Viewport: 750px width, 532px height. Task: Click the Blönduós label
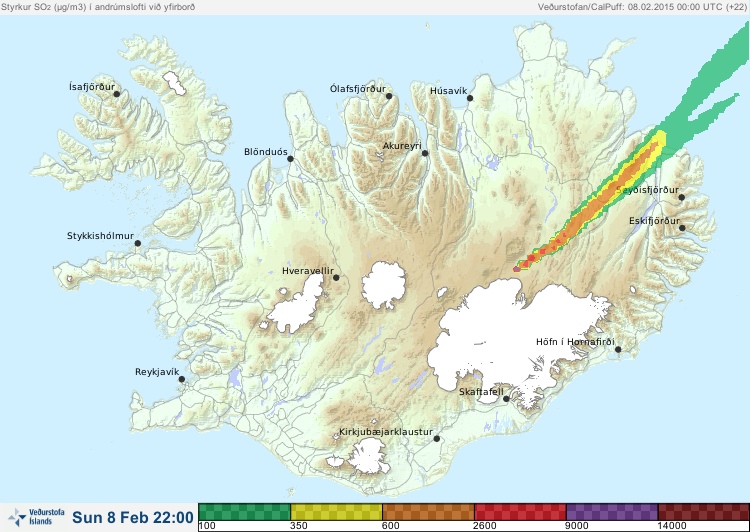click(x=265, y=152)
